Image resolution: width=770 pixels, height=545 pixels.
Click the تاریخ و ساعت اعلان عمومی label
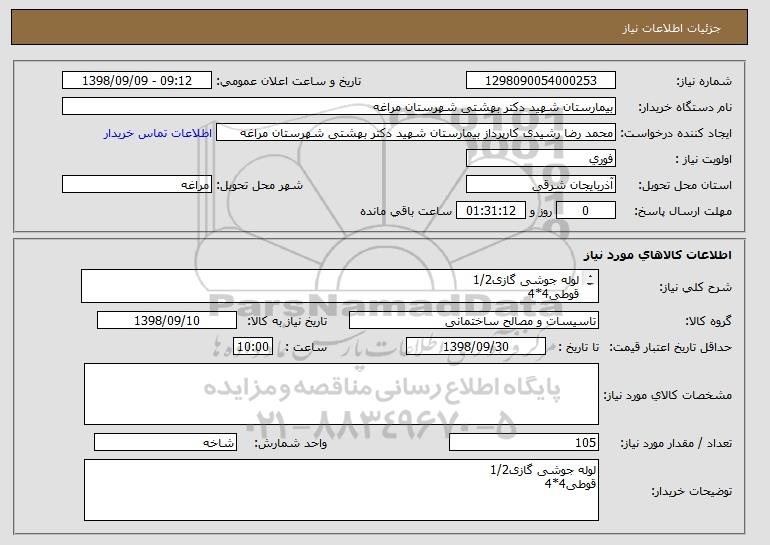click(289, 81)
